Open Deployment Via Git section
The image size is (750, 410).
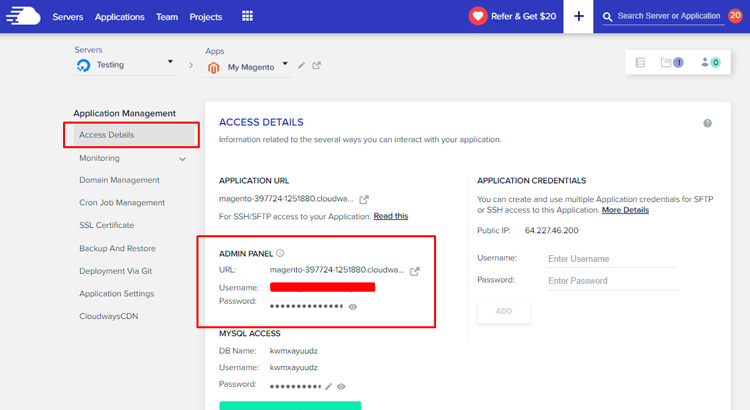point(115,271)
